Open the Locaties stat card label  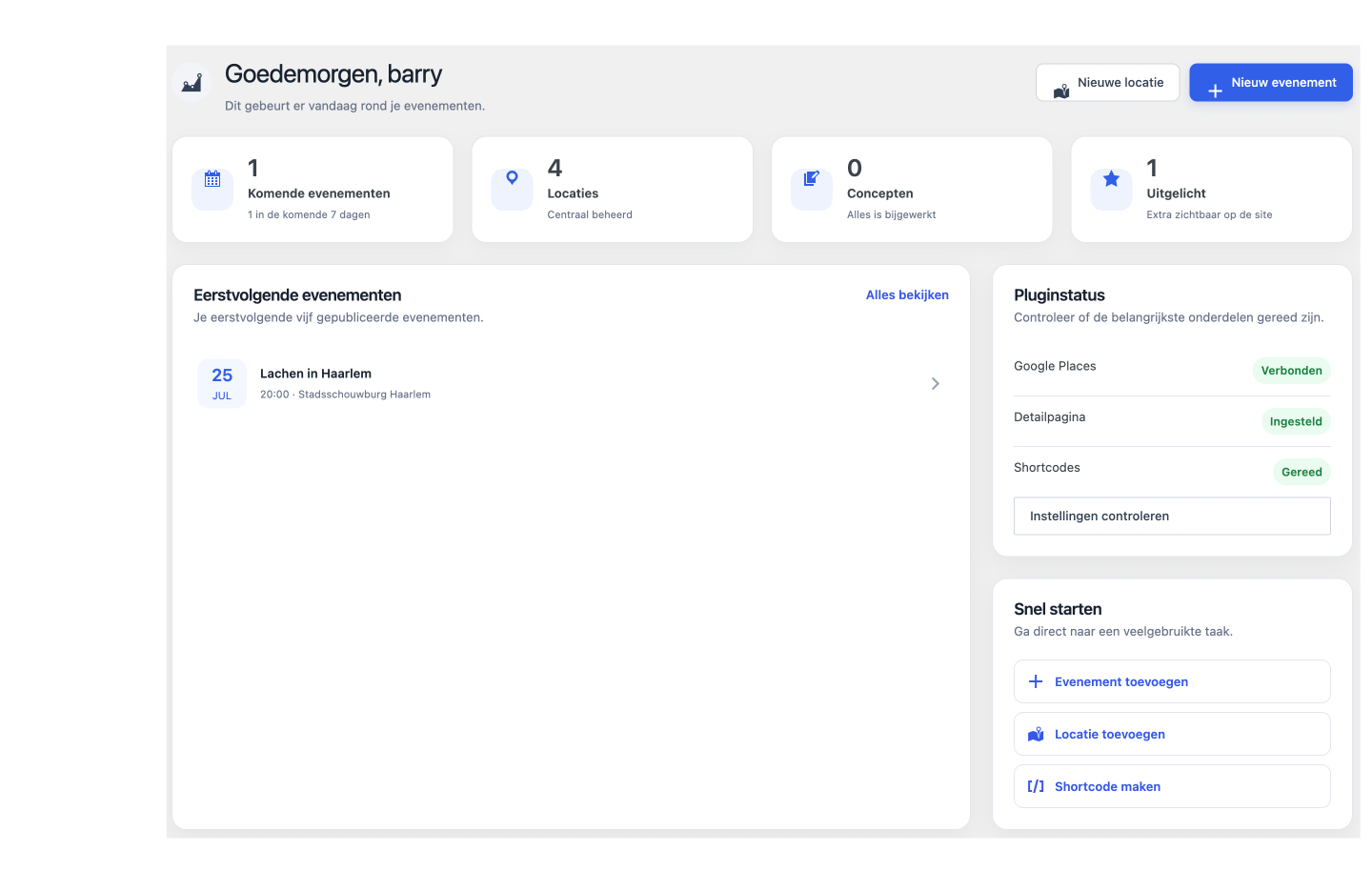(x=573, y=193)
